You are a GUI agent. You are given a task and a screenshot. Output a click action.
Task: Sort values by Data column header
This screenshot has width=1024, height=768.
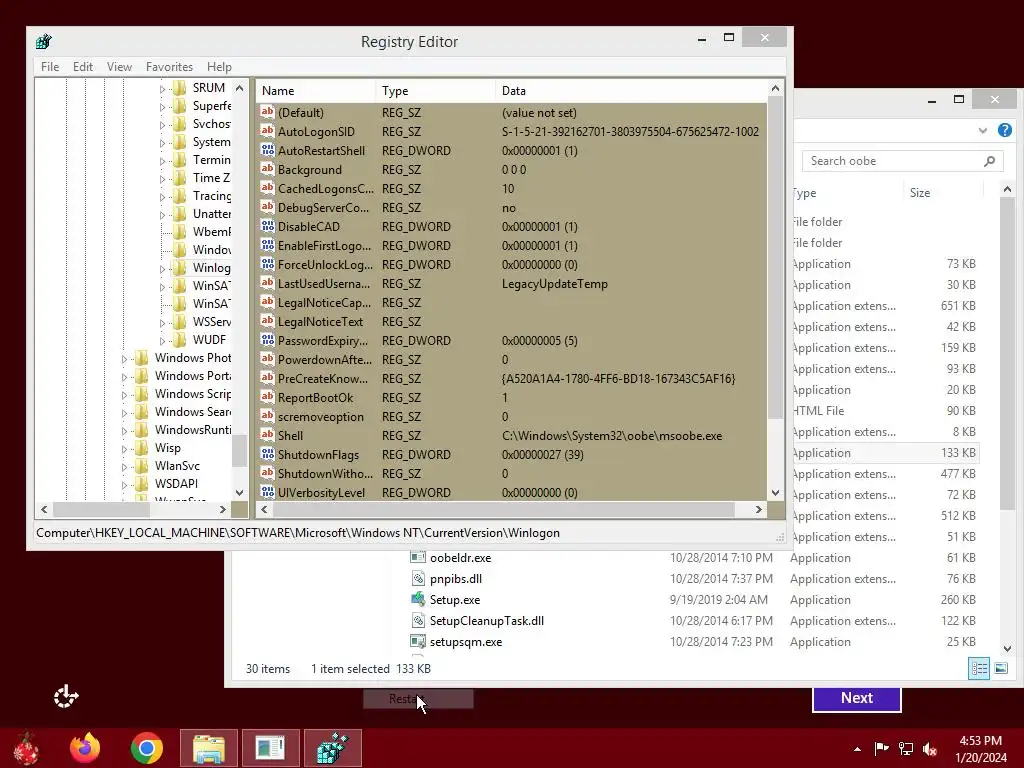631,91
